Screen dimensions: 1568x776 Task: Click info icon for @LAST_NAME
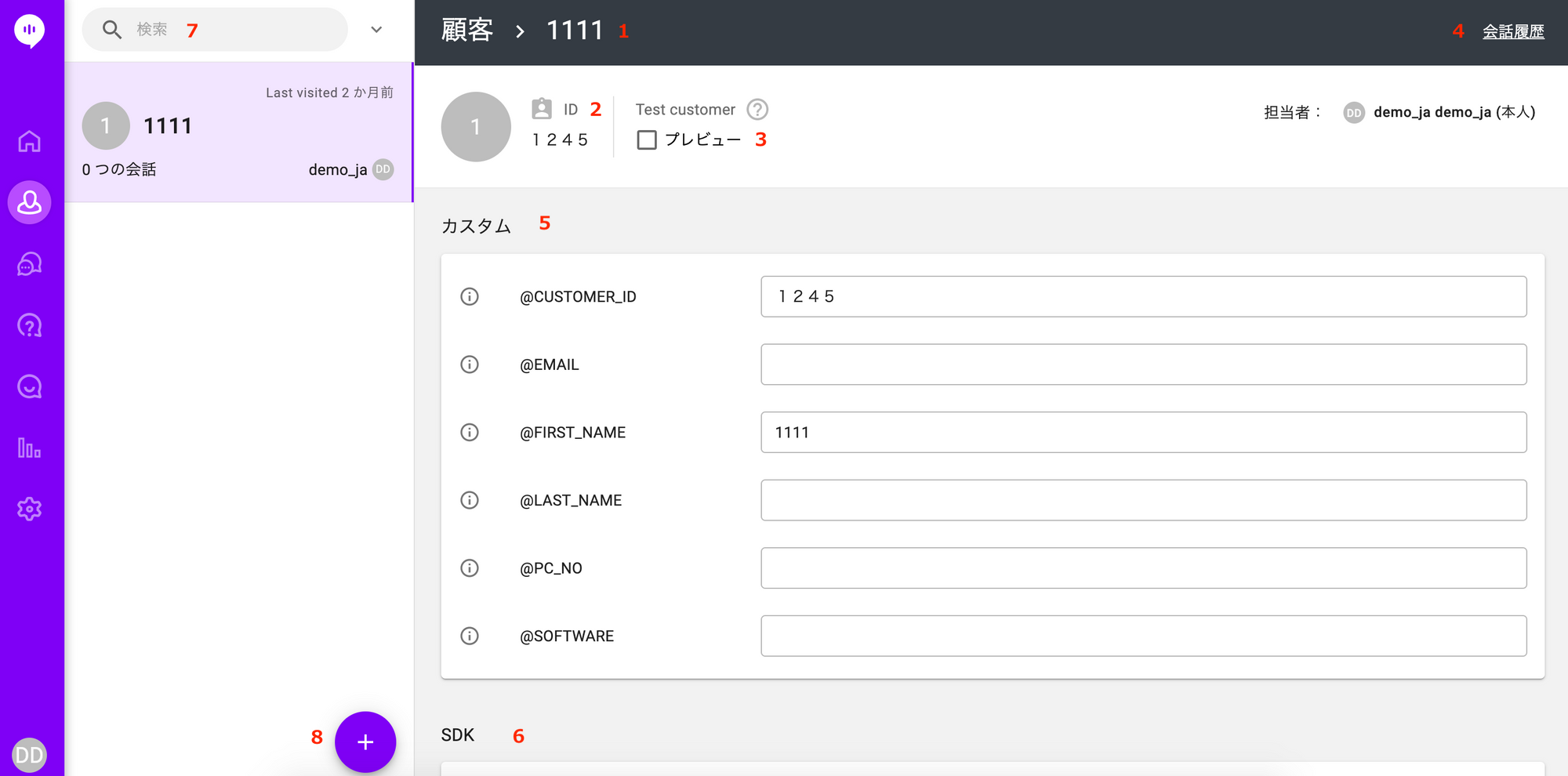tap(470, 500)
